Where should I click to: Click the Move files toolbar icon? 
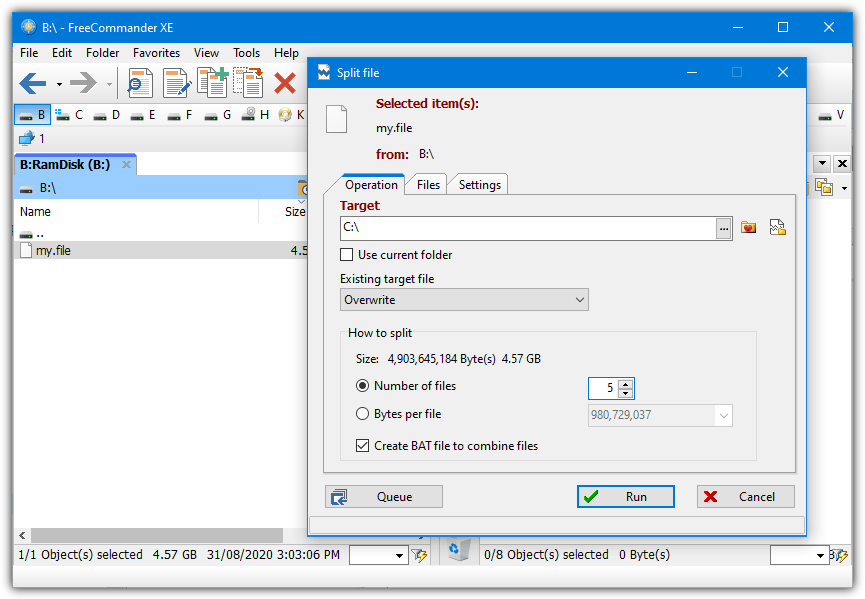pyautogui.click(x=248, y=83)
